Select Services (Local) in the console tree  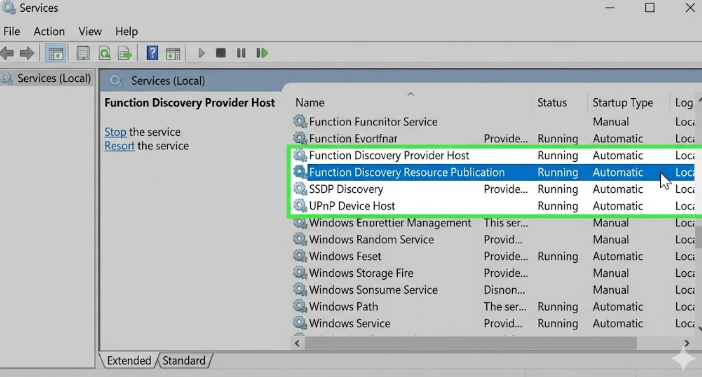coord(54,78)
